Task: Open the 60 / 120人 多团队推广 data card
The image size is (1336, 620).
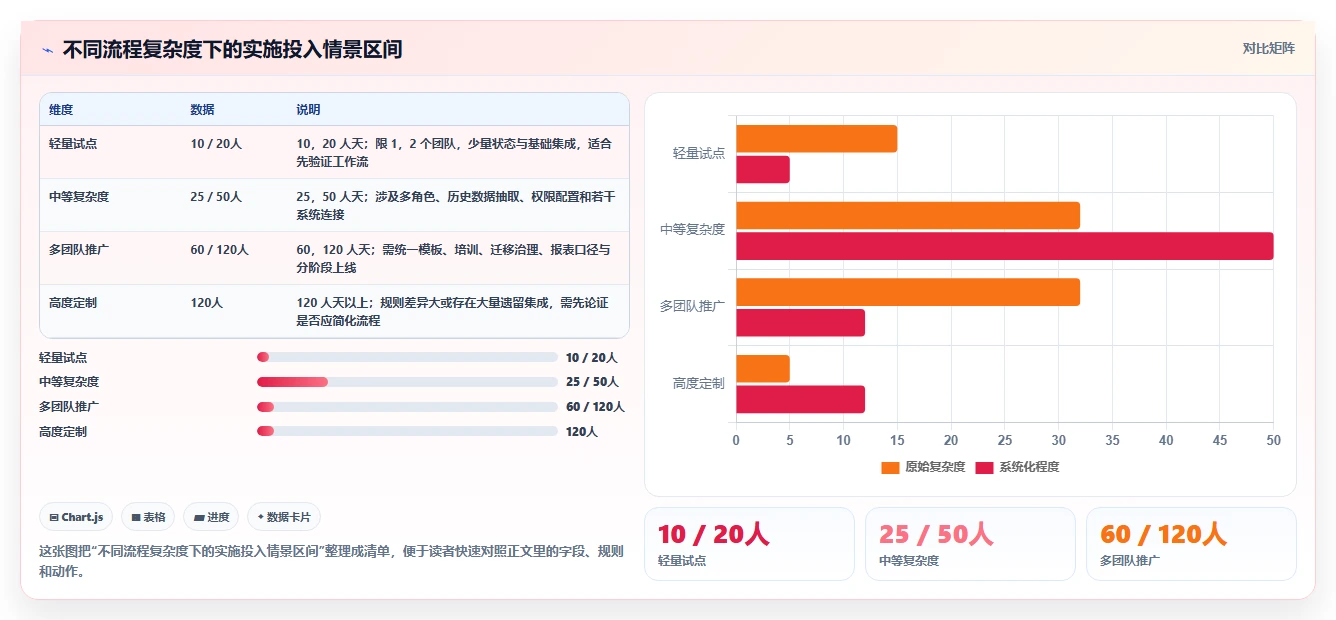Action: coord(1191,544)
